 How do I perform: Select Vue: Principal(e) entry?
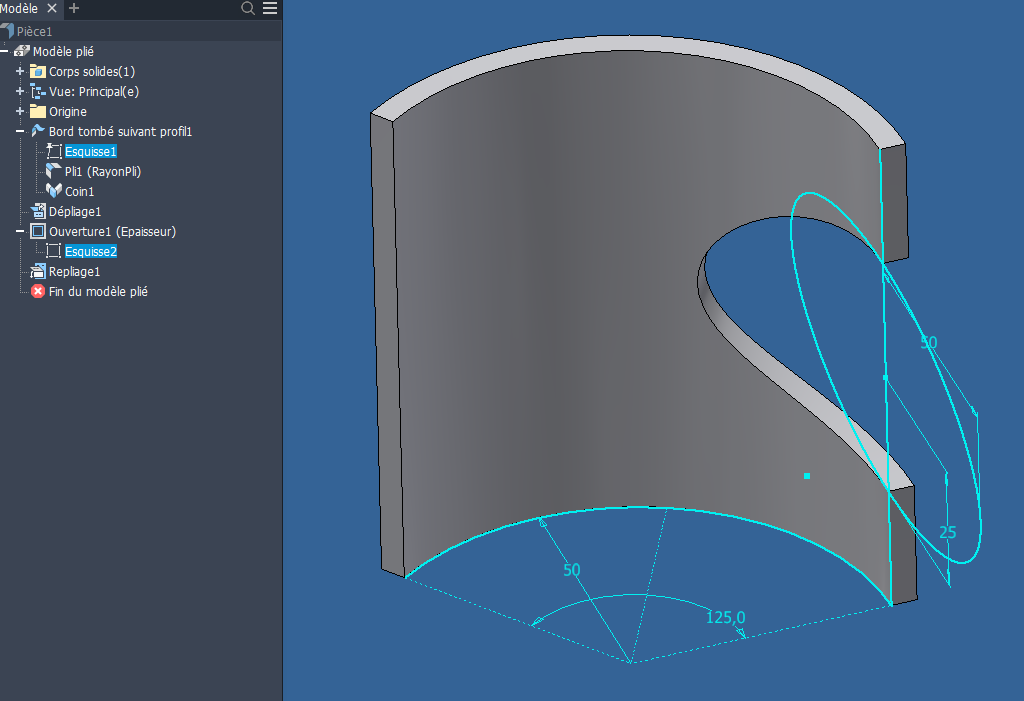tap(94, 91)
